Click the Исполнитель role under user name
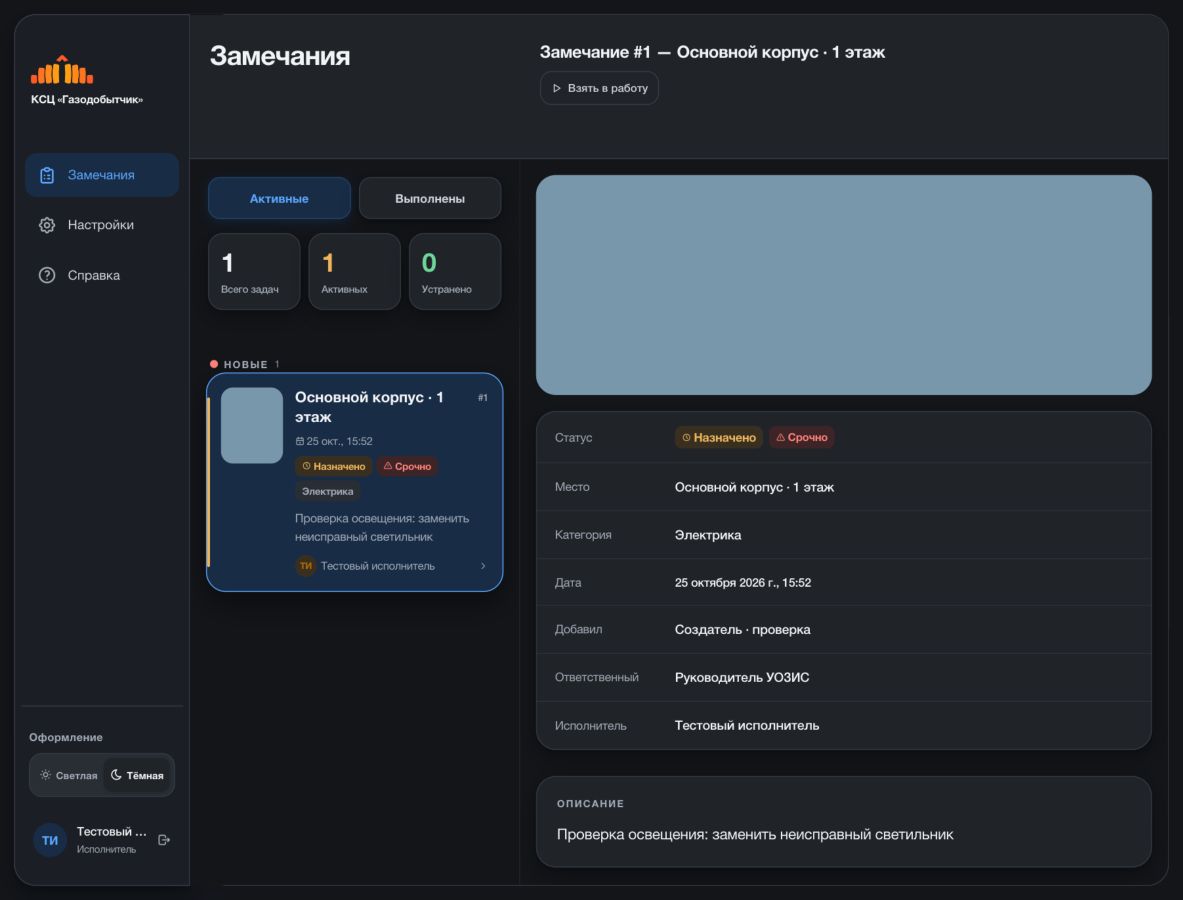The image size is (1183, 900). pos(106,849)
